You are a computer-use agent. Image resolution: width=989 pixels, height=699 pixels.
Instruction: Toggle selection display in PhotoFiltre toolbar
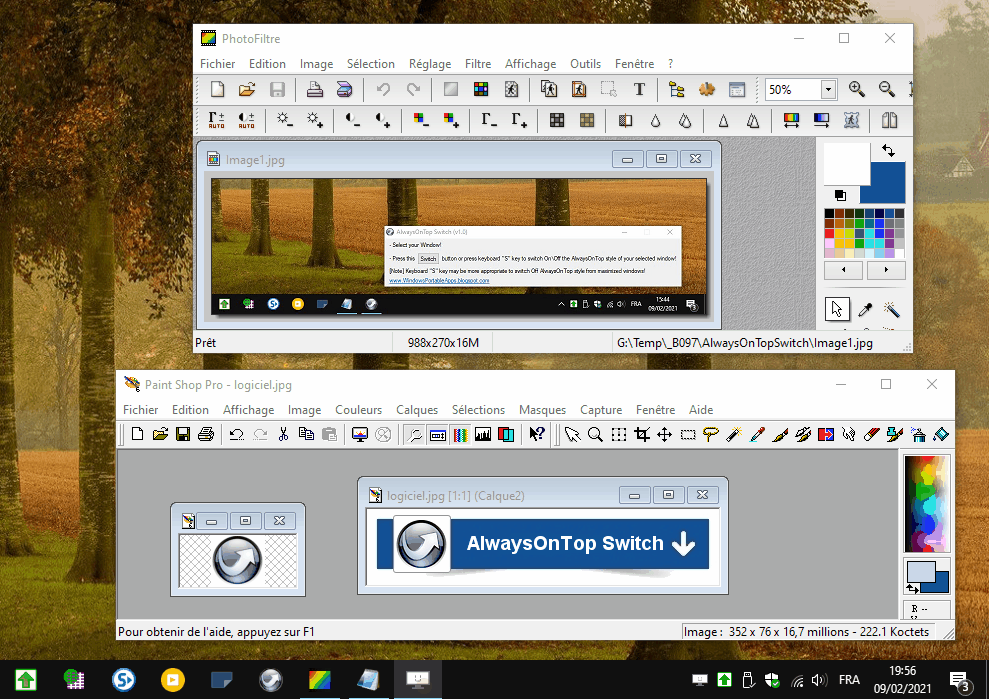pyautogui.click(x=609, y=90)
